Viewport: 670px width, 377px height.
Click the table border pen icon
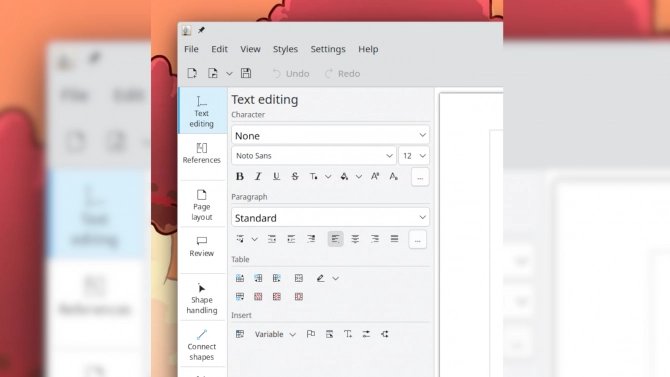(x=320, y=278)
